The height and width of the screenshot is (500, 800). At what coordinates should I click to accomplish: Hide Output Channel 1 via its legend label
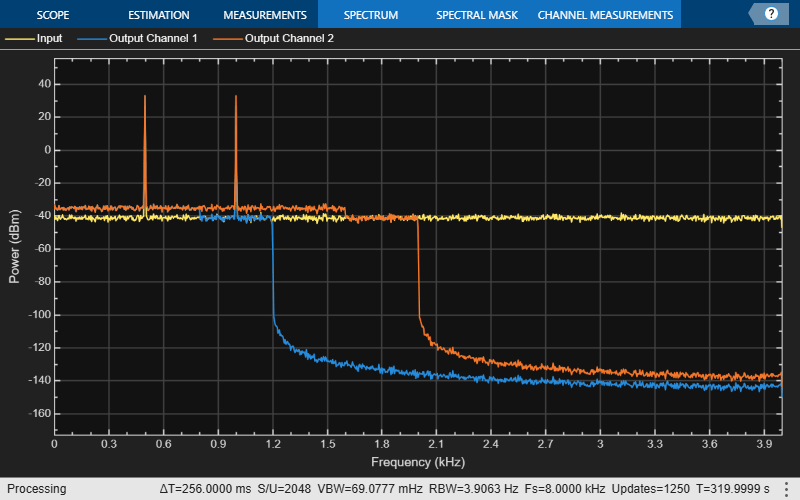153,38
